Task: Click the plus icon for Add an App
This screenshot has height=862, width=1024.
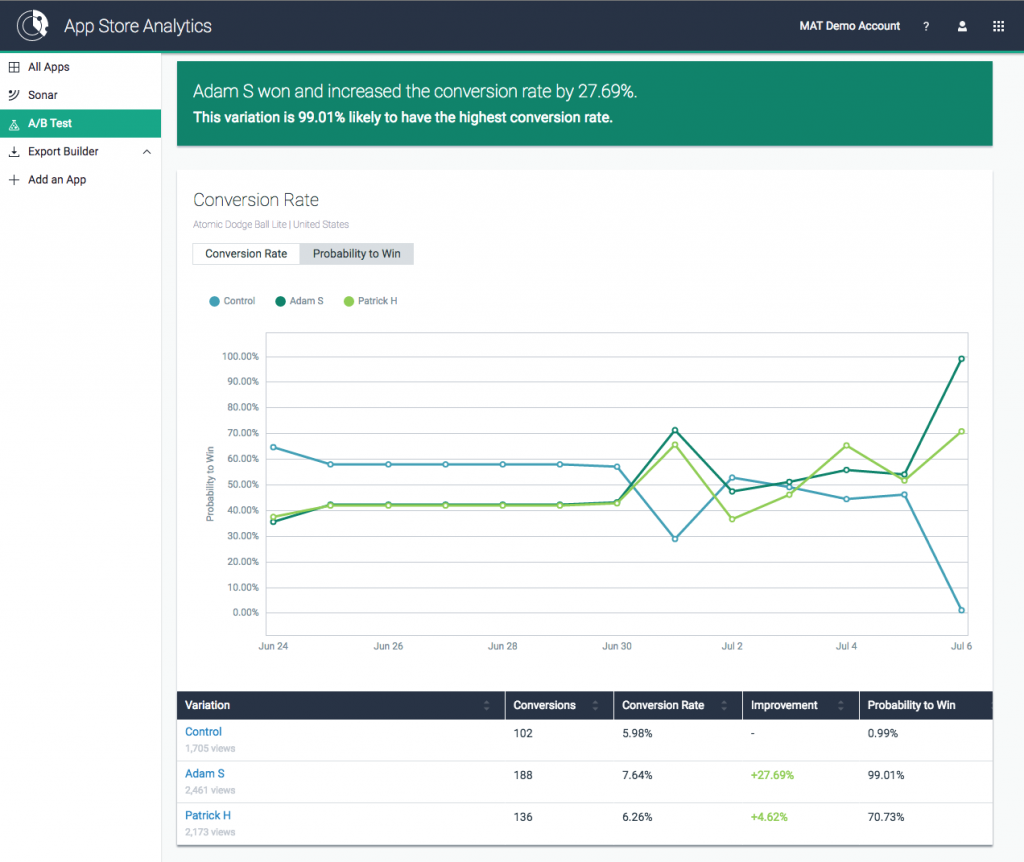Action: click(14, 180)
